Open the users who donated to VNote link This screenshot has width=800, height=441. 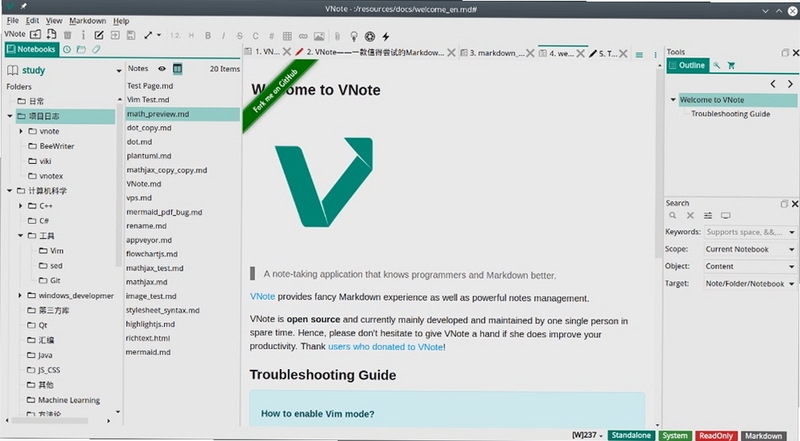[385, 347]
